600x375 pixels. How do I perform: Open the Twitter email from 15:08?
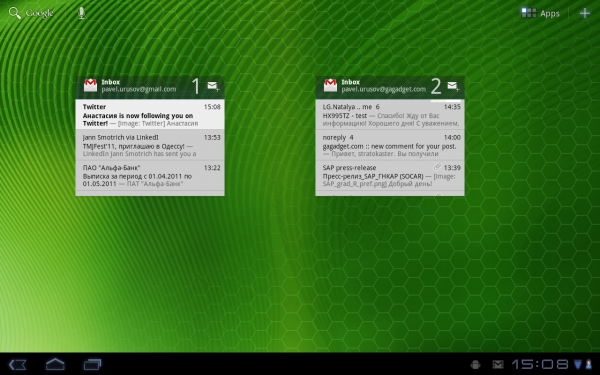150,114
